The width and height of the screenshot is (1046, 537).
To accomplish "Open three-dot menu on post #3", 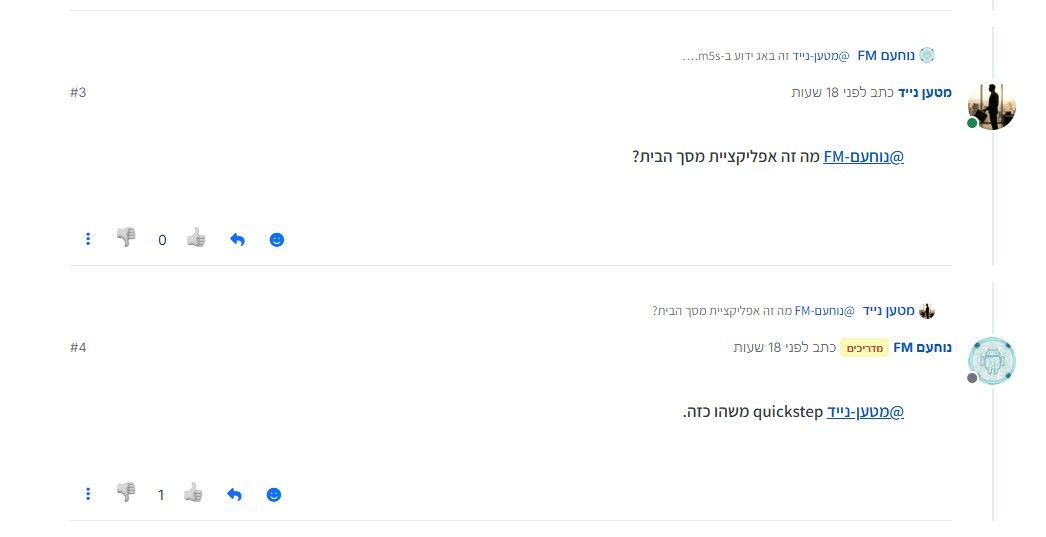I will [88, 239].
